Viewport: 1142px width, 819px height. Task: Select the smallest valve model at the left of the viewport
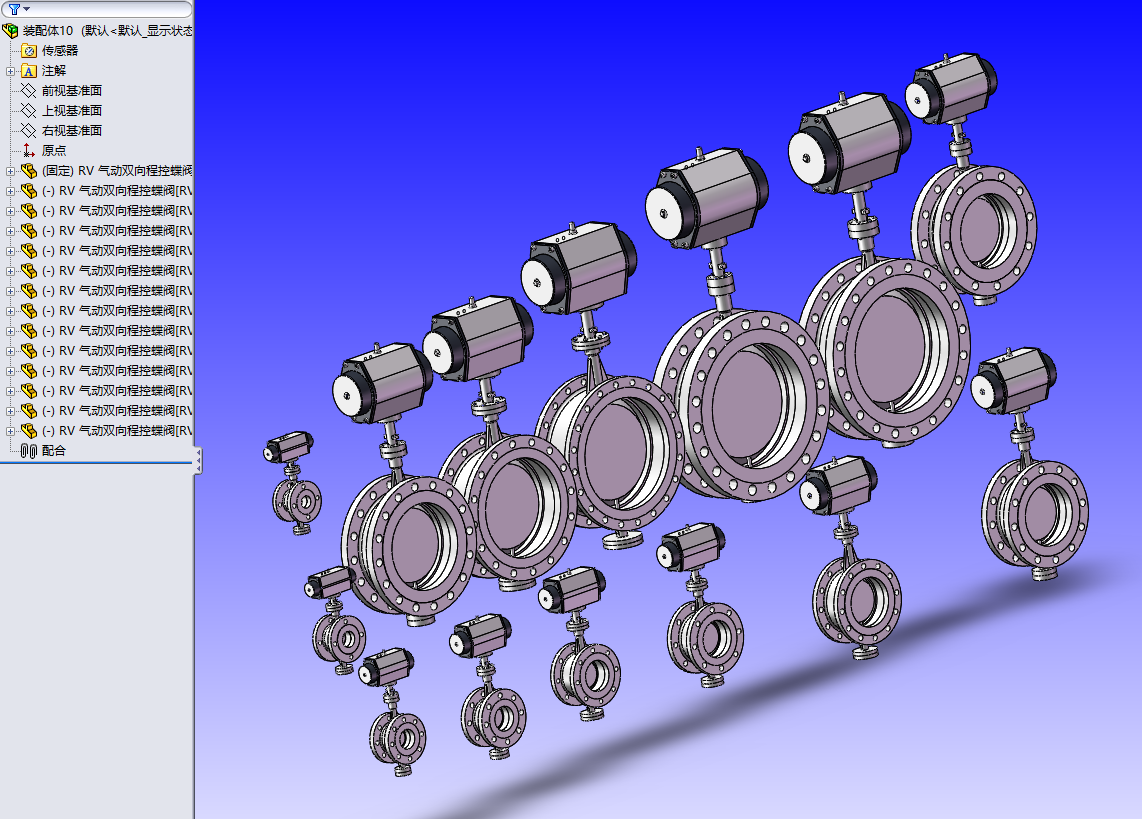(x=294, y=483)
